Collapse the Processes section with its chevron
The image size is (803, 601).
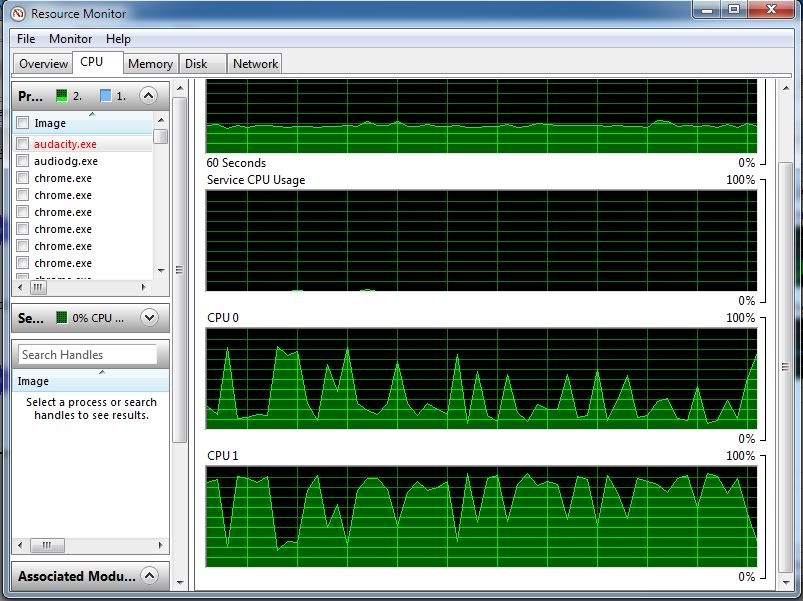148,95
